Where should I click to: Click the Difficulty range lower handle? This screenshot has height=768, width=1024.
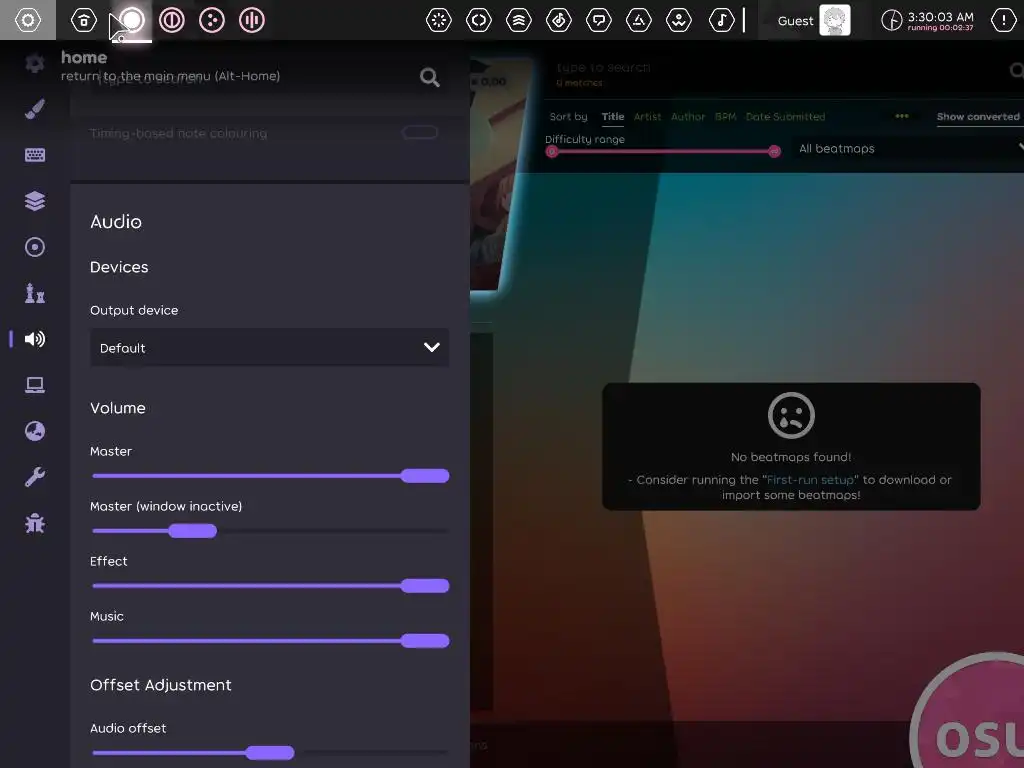click(552, 152)
